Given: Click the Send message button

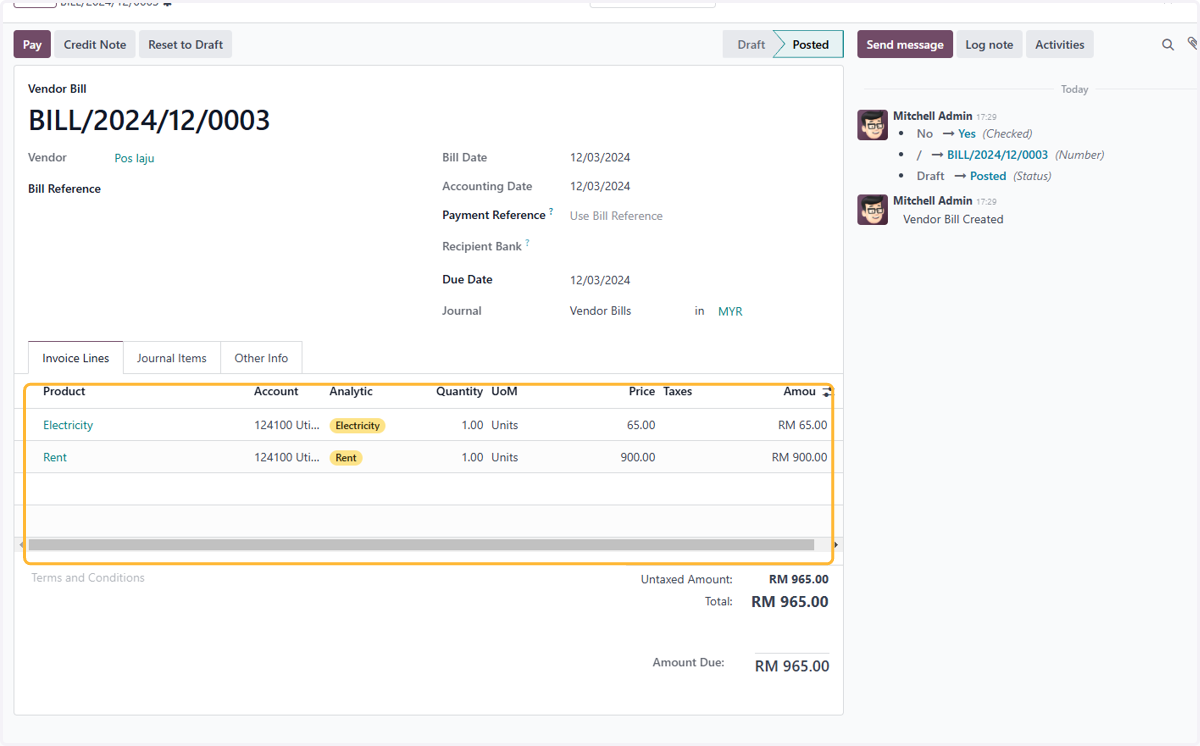Looking at the screenshot, I should click(x=905, y=44).
